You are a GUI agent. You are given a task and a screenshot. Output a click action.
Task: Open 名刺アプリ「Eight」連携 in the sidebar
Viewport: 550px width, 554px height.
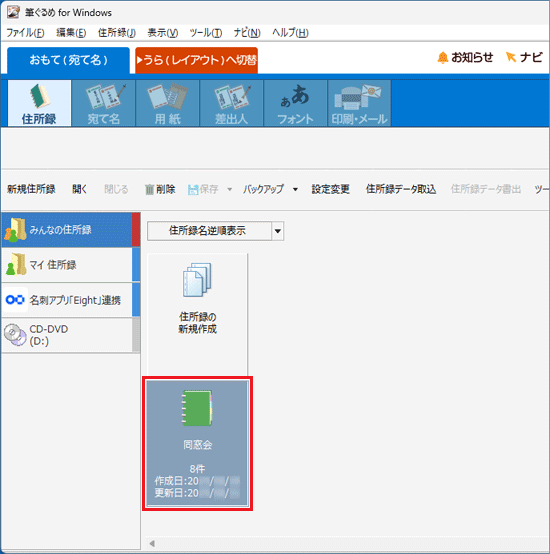(71, 300)
